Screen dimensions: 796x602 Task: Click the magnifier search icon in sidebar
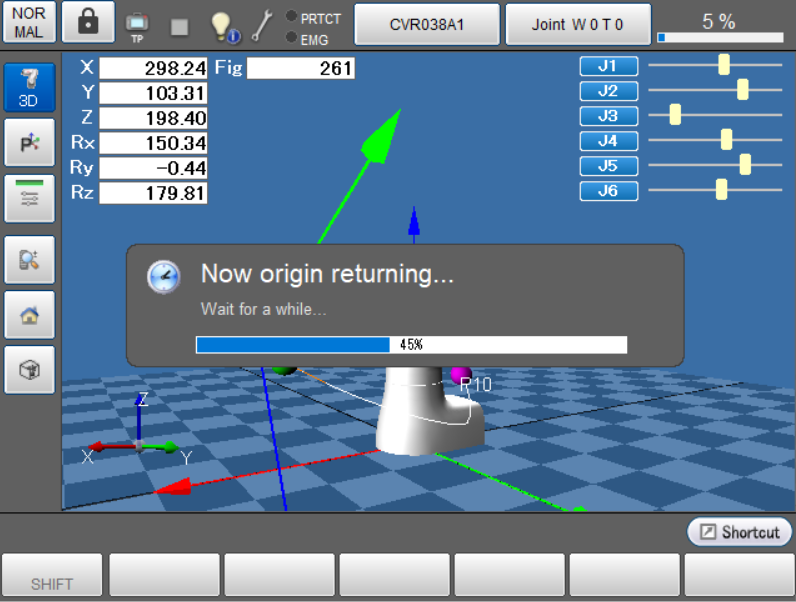point(29,259)
